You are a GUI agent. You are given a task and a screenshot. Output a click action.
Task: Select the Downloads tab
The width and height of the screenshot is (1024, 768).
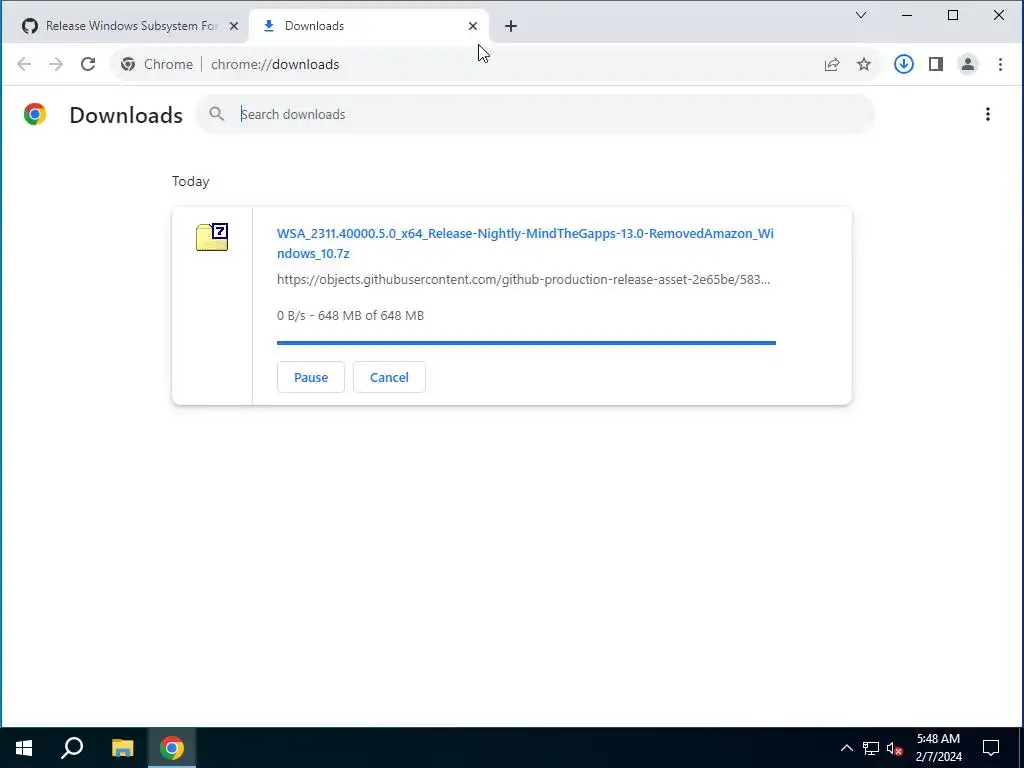pos(368,26)
